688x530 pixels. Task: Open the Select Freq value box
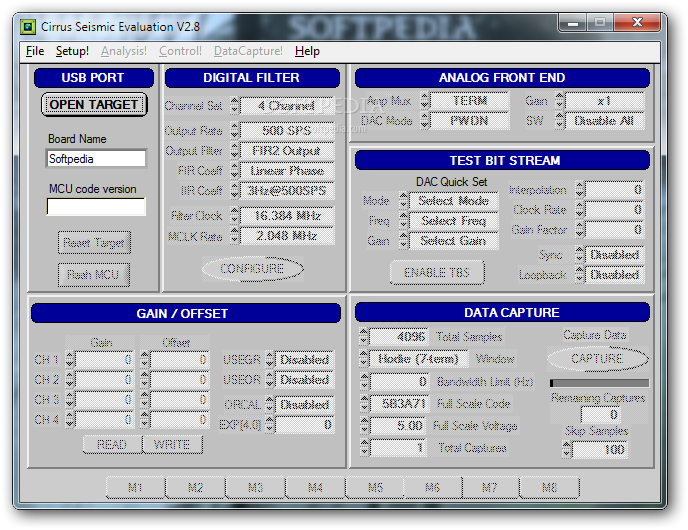pyautogui.click(x=454, y=221)
